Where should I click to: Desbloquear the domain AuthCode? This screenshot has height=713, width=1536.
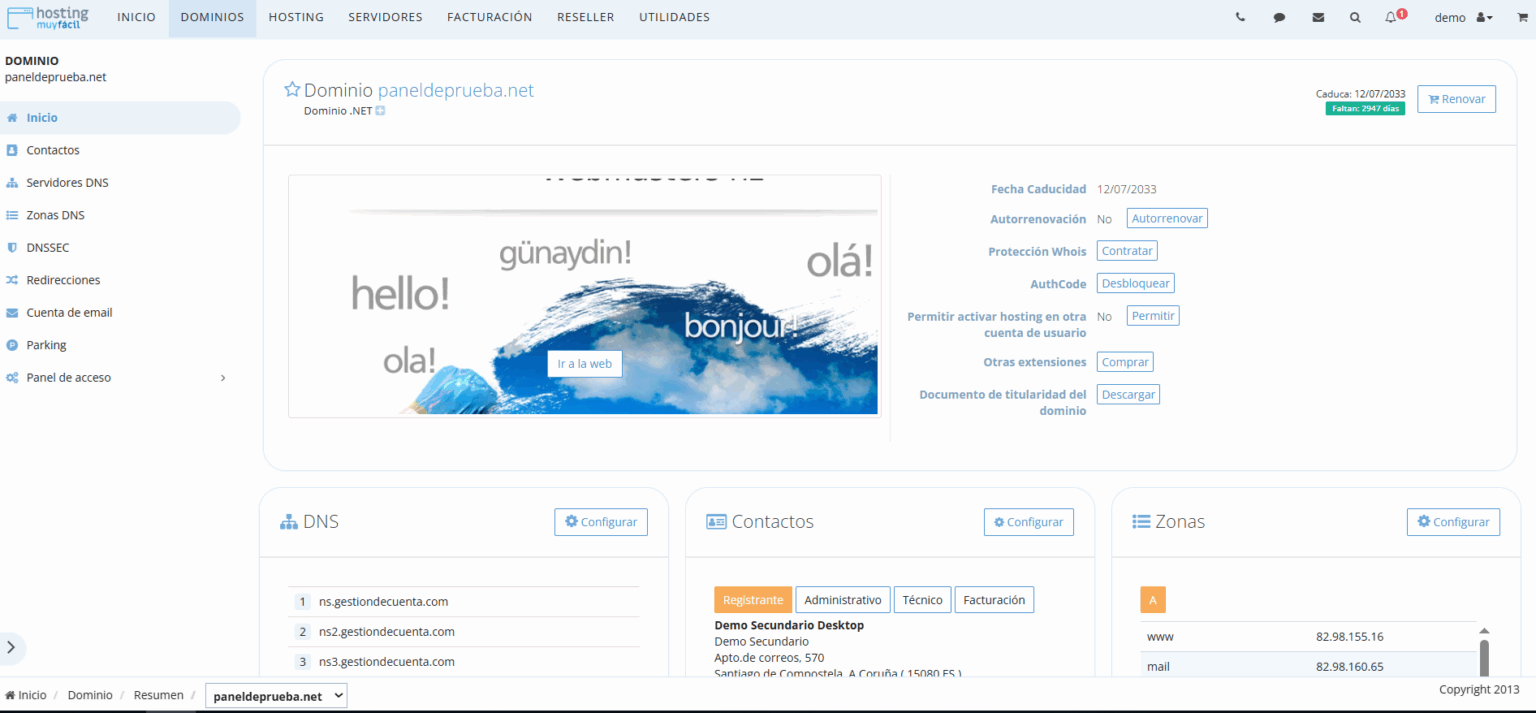tap(1135, 283)
